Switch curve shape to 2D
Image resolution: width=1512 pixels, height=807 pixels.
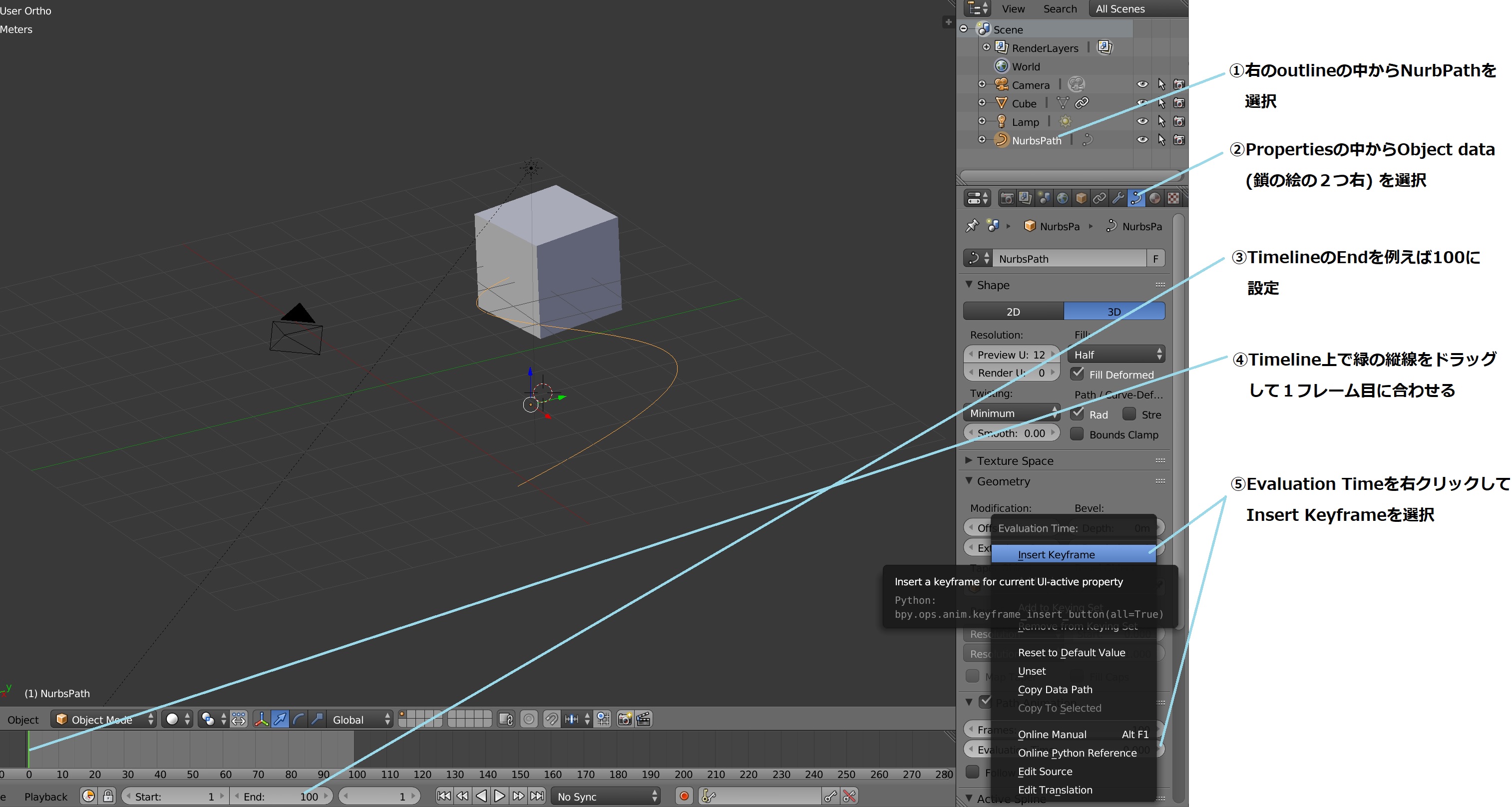click(1013, 311)
